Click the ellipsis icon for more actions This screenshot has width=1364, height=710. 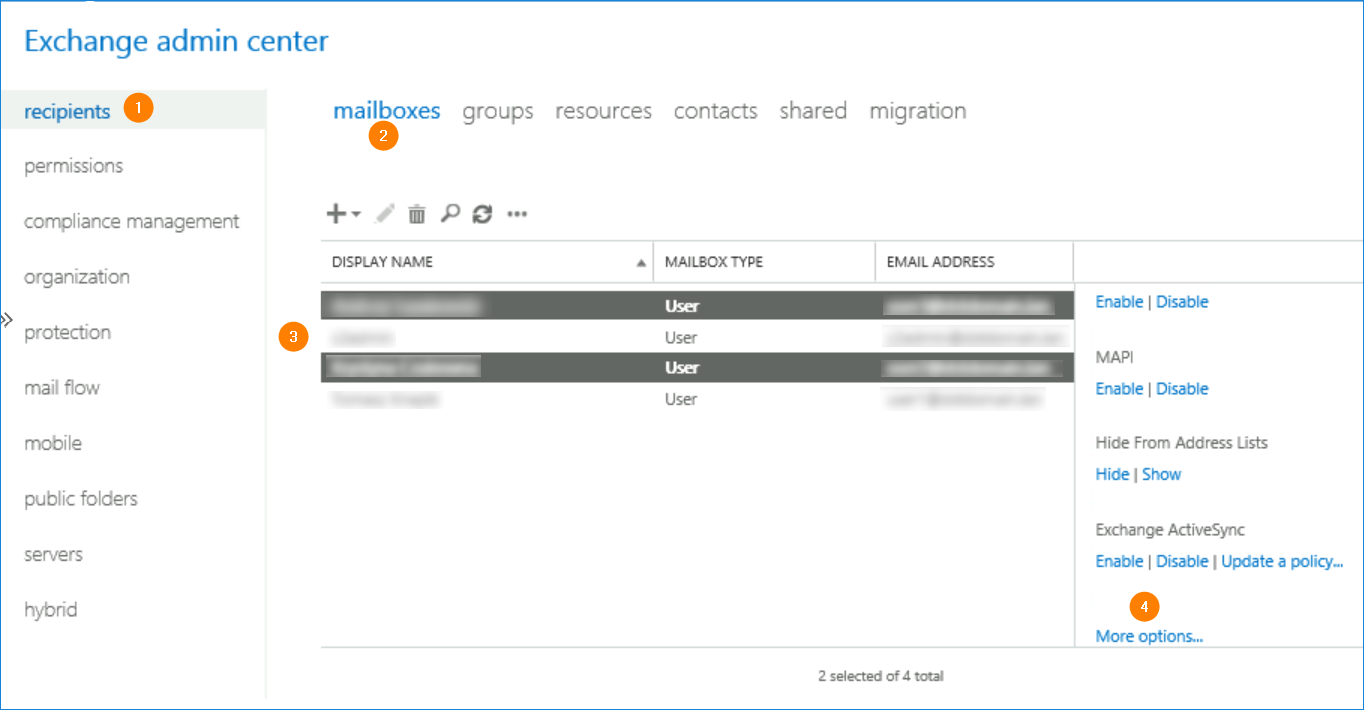coord(516,213)
